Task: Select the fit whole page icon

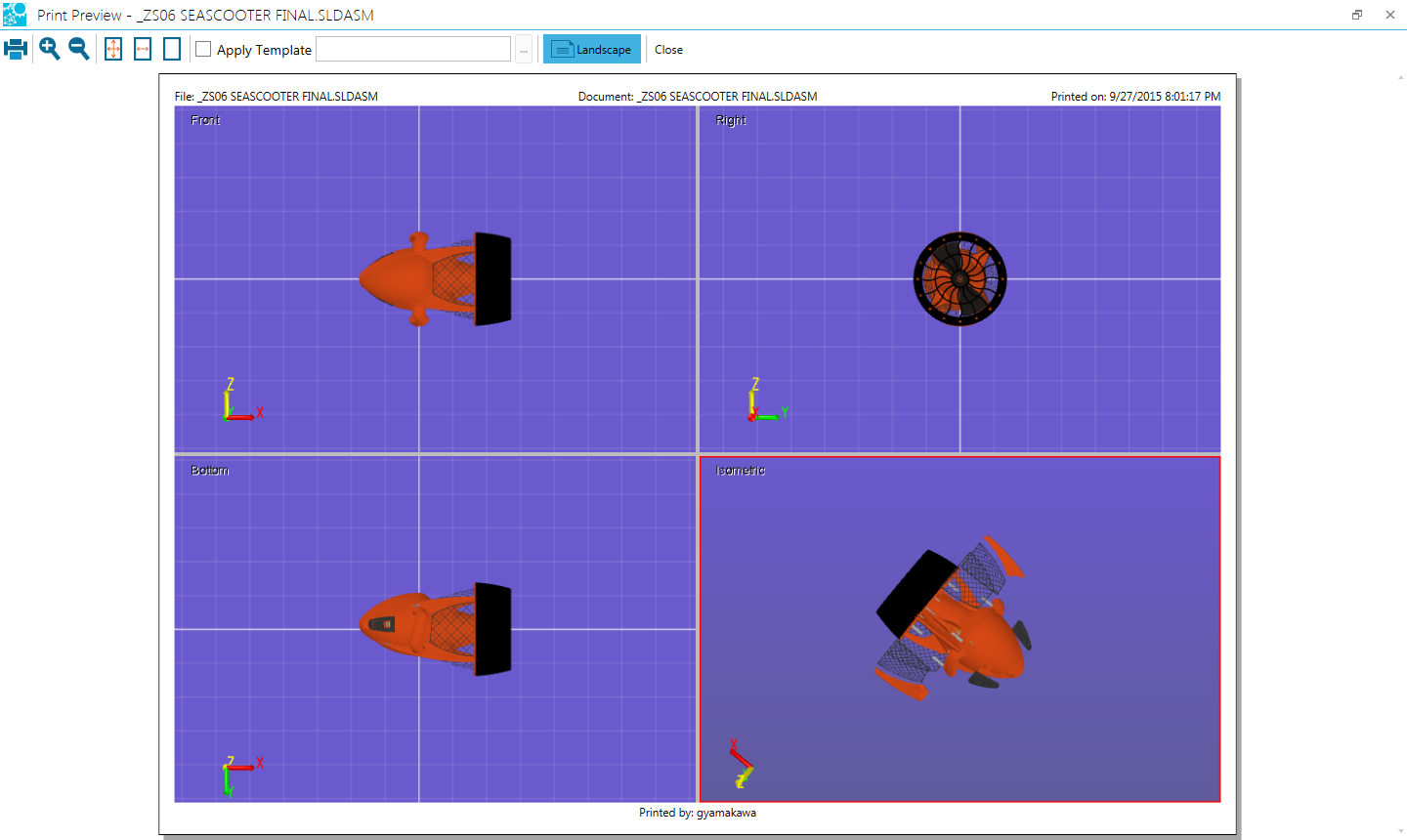Action: 113,49
